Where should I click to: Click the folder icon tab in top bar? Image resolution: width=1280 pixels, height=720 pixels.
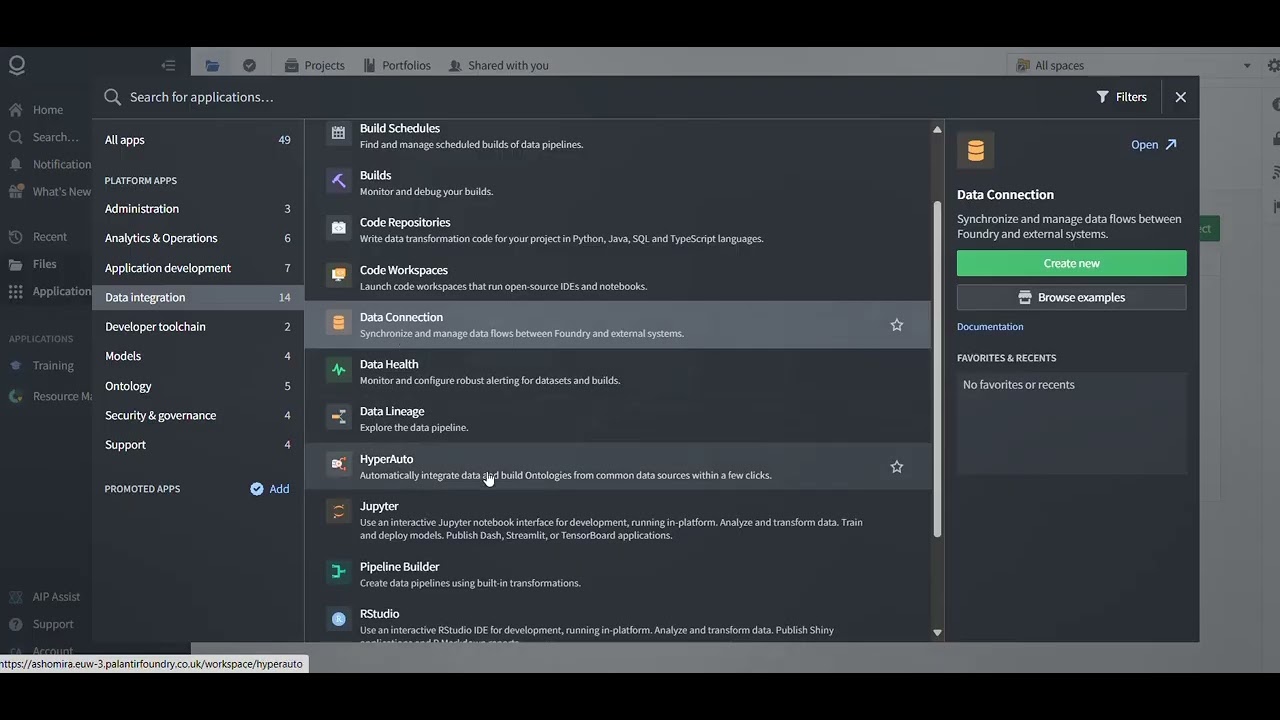(x=212, y=65)
